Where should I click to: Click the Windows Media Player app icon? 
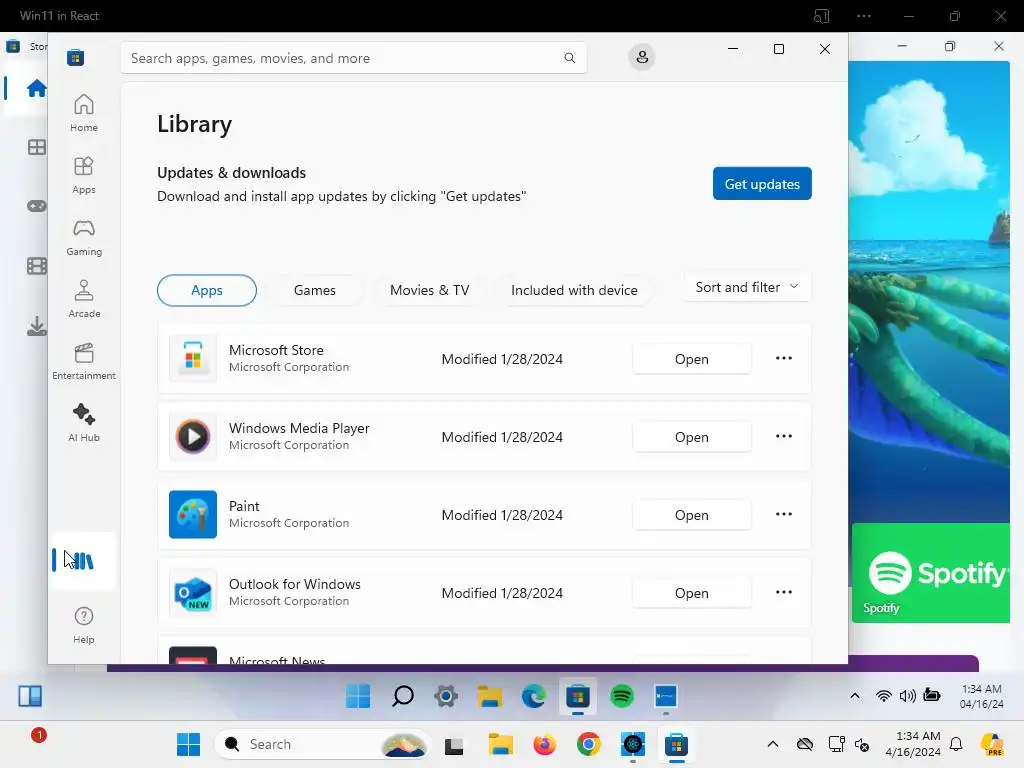pos(193,436)
